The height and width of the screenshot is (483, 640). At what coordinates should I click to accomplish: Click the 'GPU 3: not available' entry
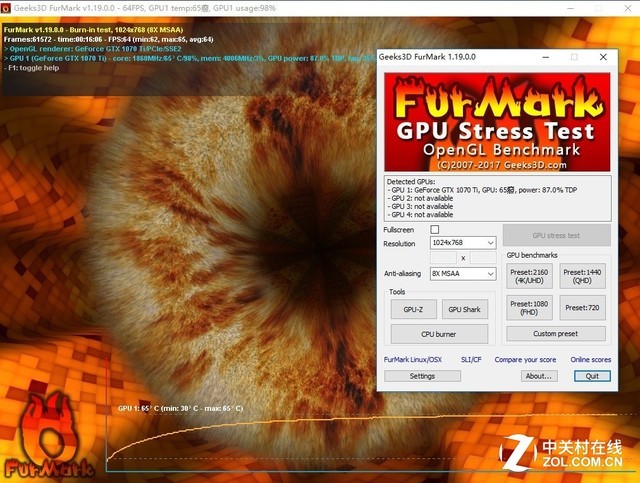tap(420, 206)
